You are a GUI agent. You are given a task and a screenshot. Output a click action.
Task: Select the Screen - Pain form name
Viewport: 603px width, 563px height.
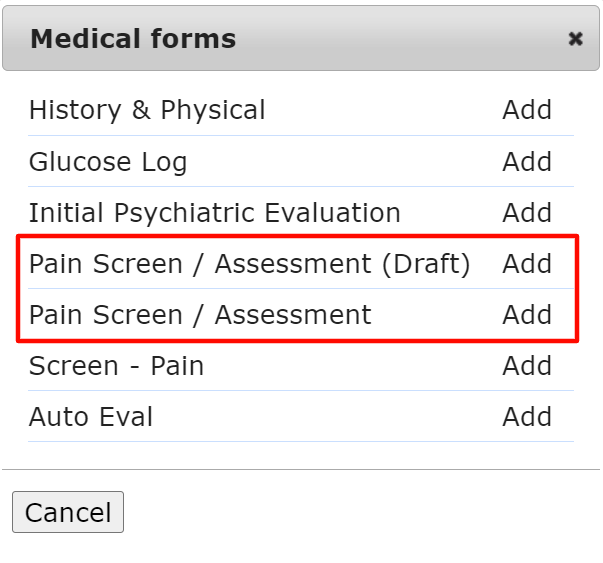coord(116,366)
